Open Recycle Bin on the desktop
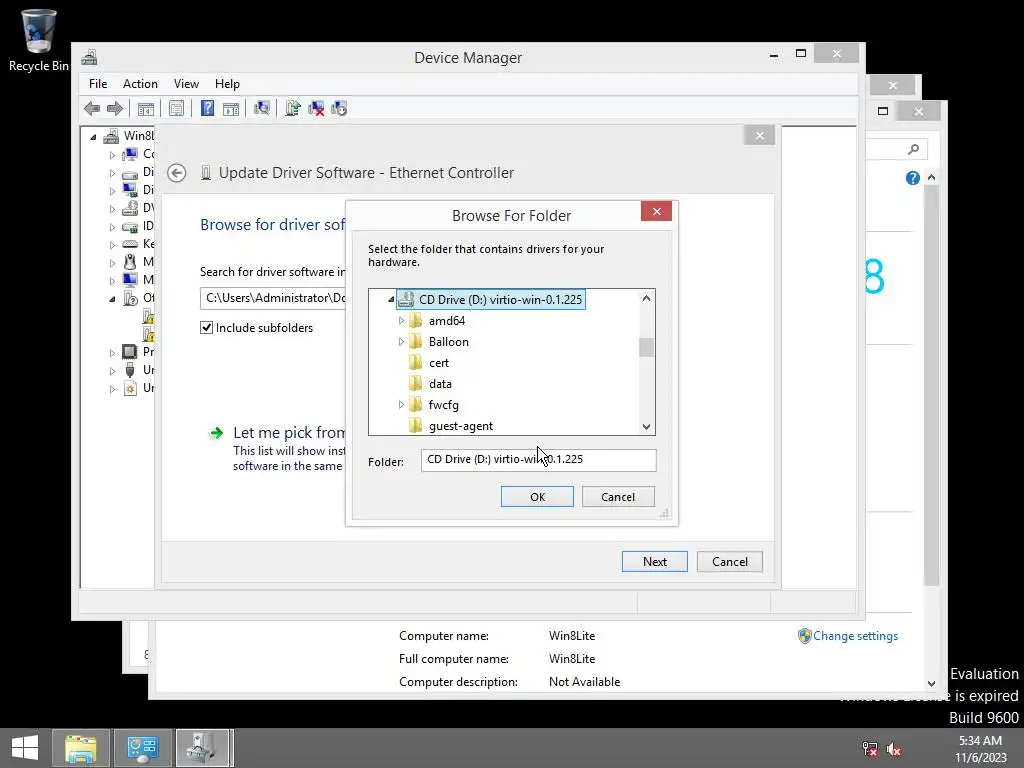The image size is (1024, 768). pyautogui.click(x=39, y=40)
